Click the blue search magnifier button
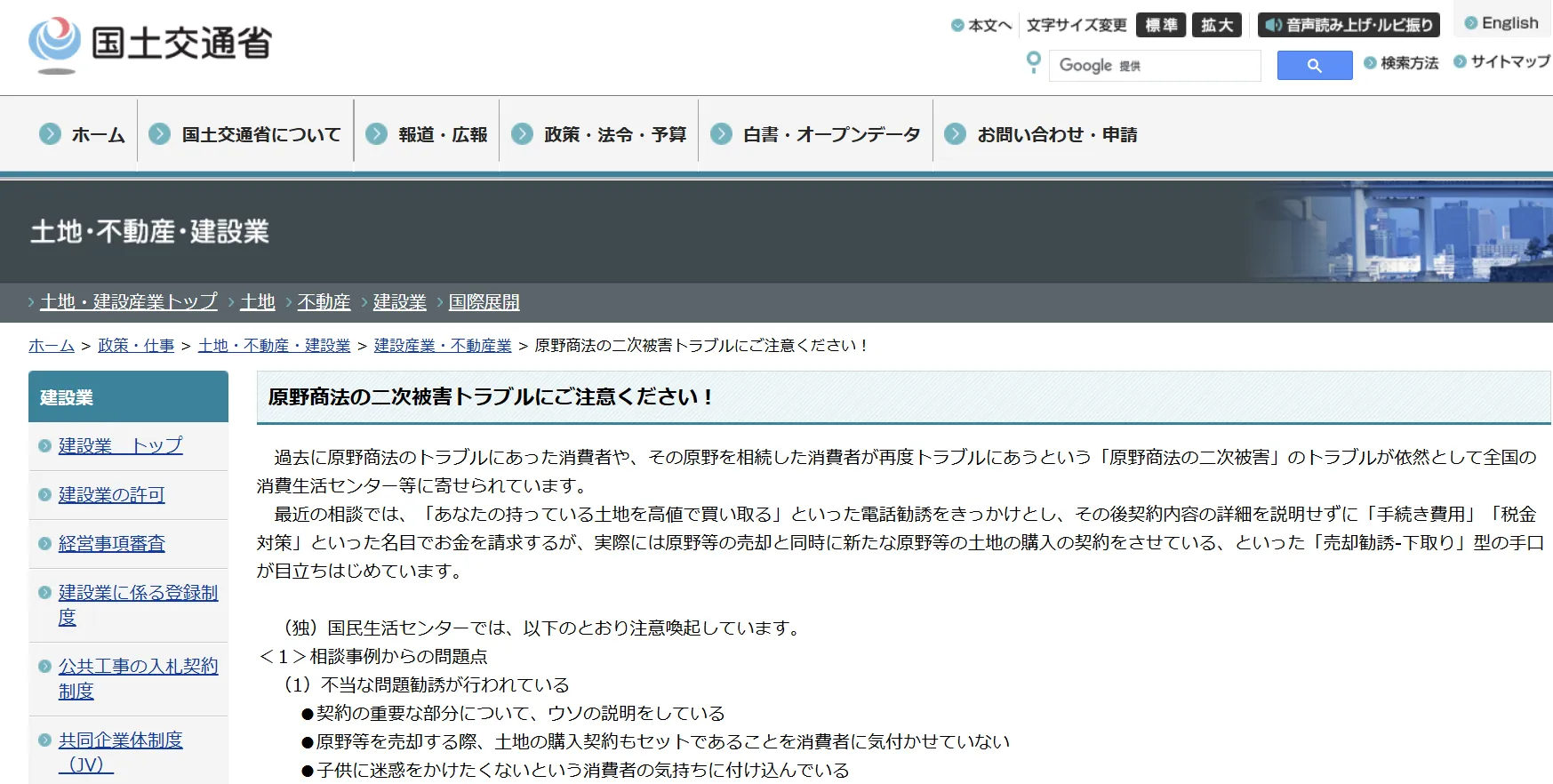Viewport: 1553px width, 784px height. [1314, 66]
